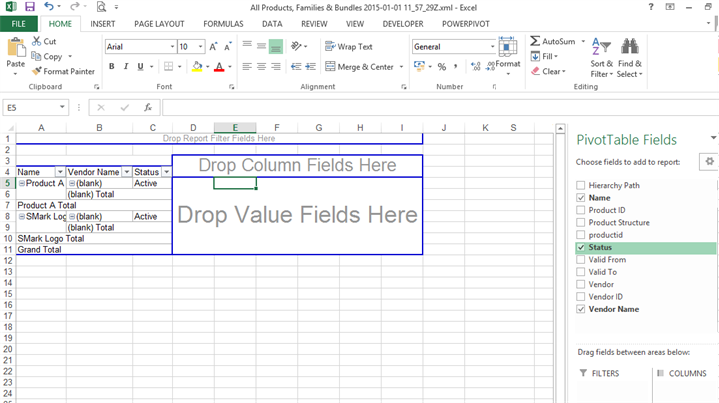Click the Sort & Filter button
This screenshot has height=403, width=719.
(x=601, y=58)
